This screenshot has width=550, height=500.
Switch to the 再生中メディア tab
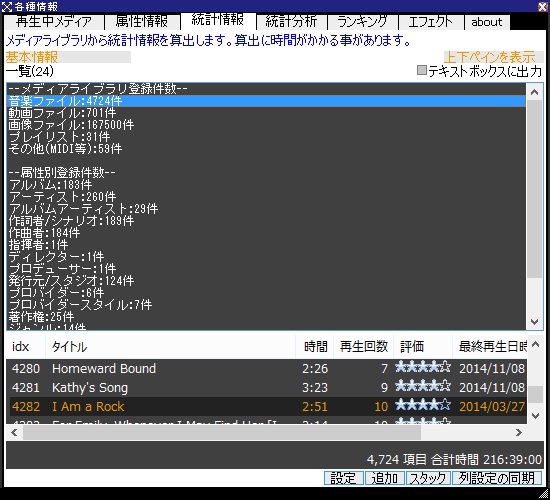(x=54, y=22)
